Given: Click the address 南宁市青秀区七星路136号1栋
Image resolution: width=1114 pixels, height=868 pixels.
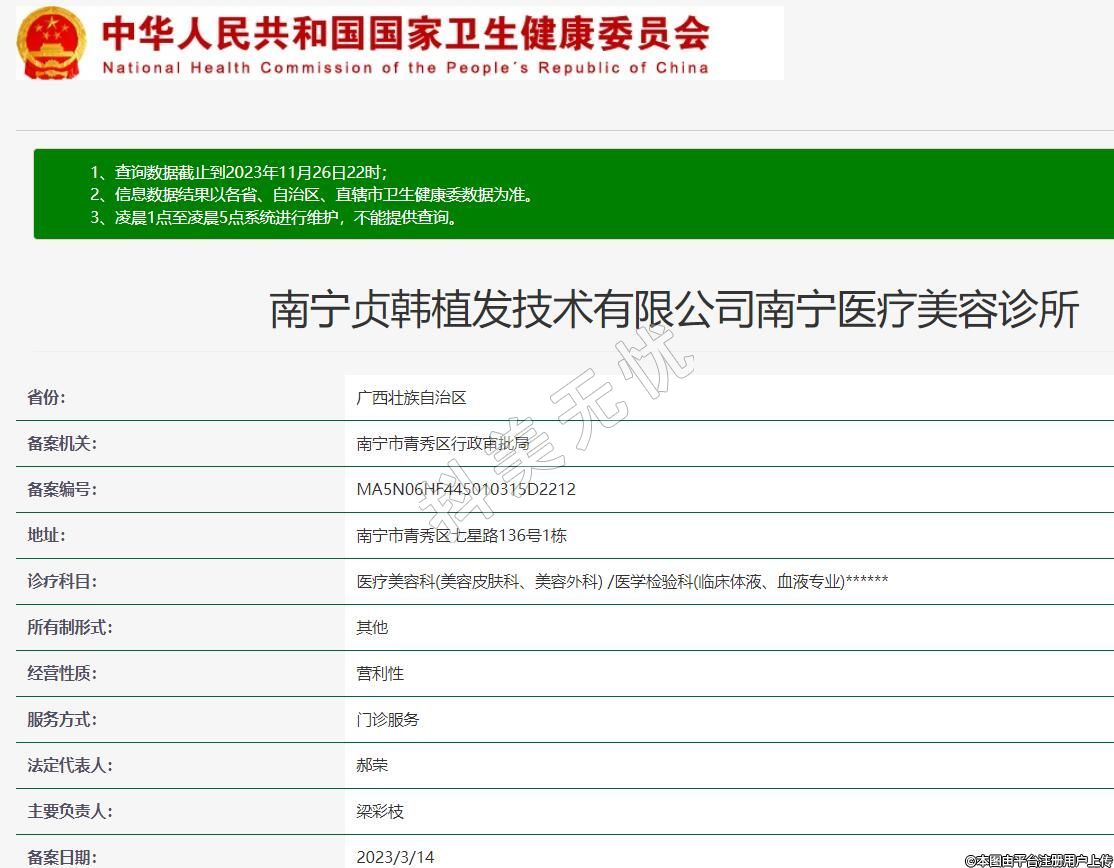Looking at the screenshot, I should (461, 536).
